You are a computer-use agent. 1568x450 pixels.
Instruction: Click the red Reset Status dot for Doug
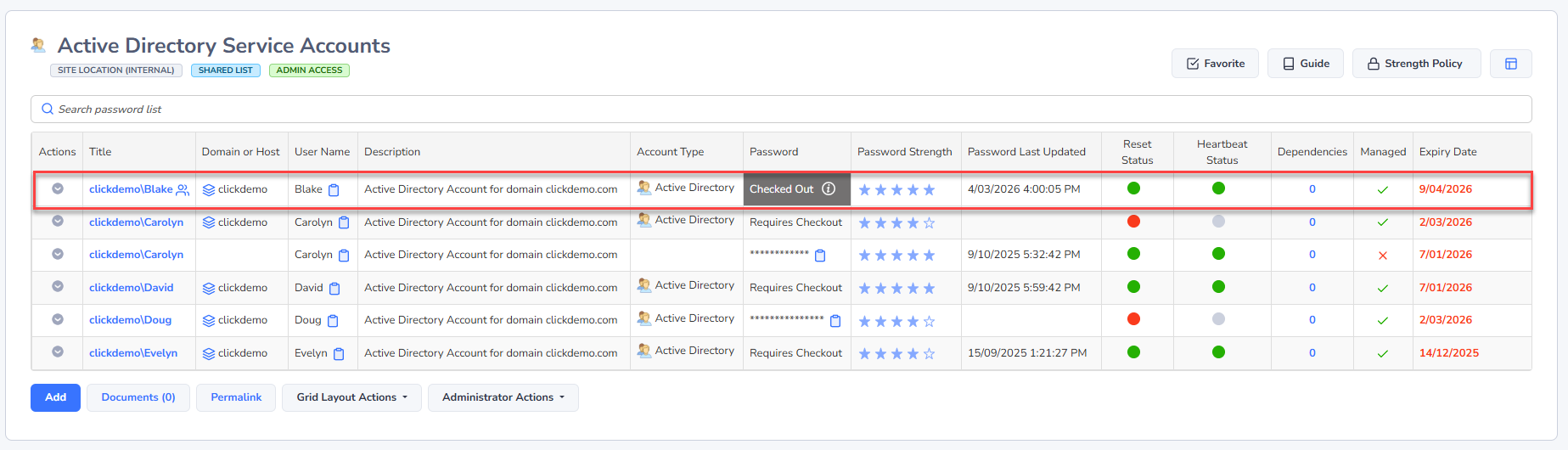[1133, 319]
